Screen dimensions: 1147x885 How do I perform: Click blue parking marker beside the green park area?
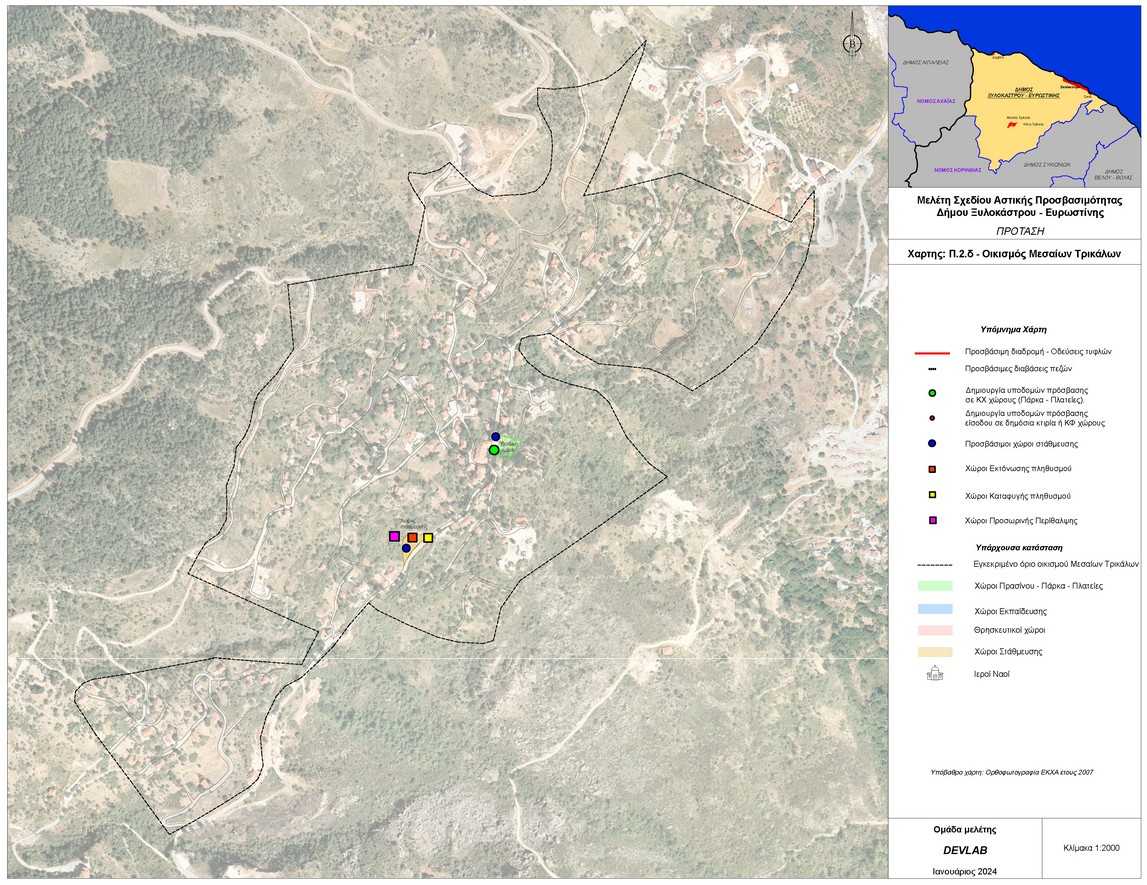[x=495, y=437]
